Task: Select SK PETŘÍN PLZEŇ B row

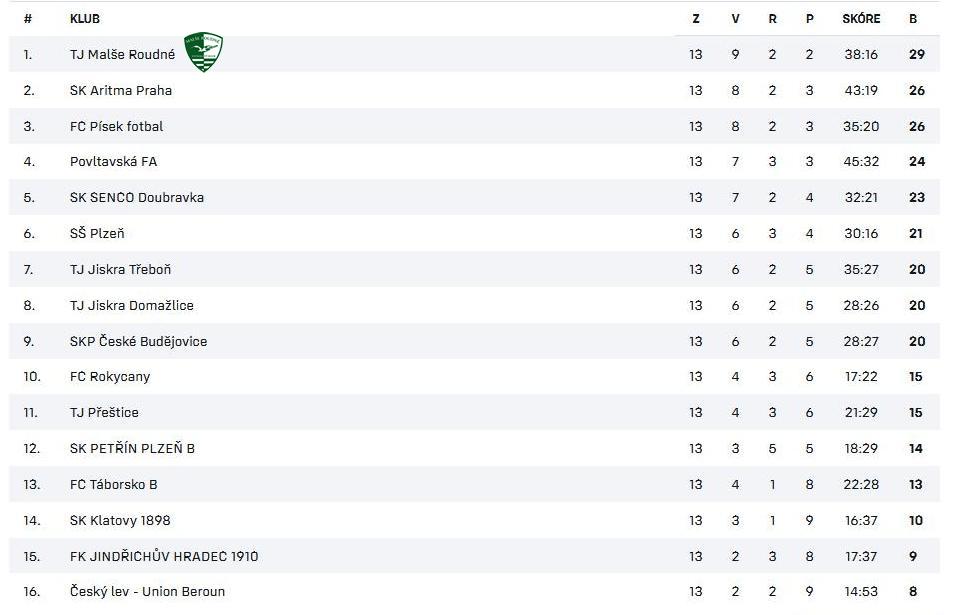Action: (132, 448)
